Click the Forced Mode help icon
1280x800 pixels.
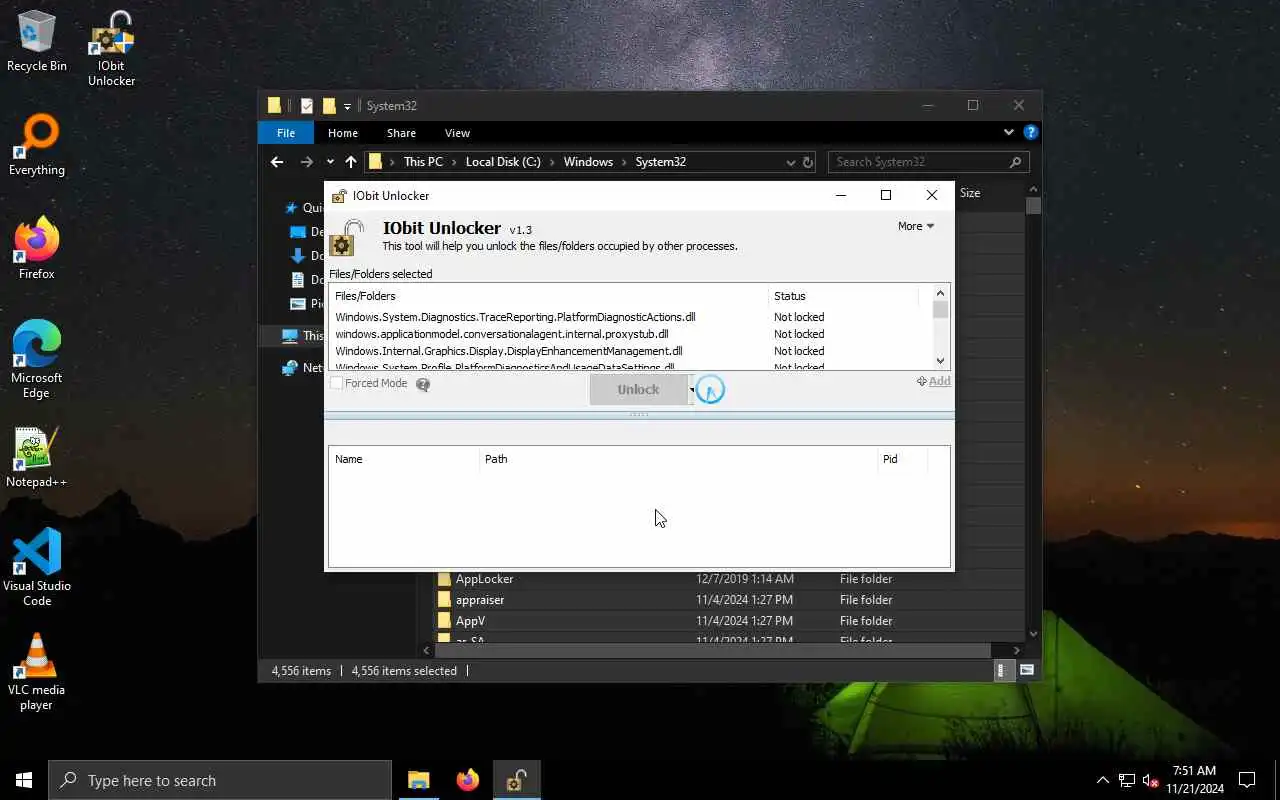[423, 384]
